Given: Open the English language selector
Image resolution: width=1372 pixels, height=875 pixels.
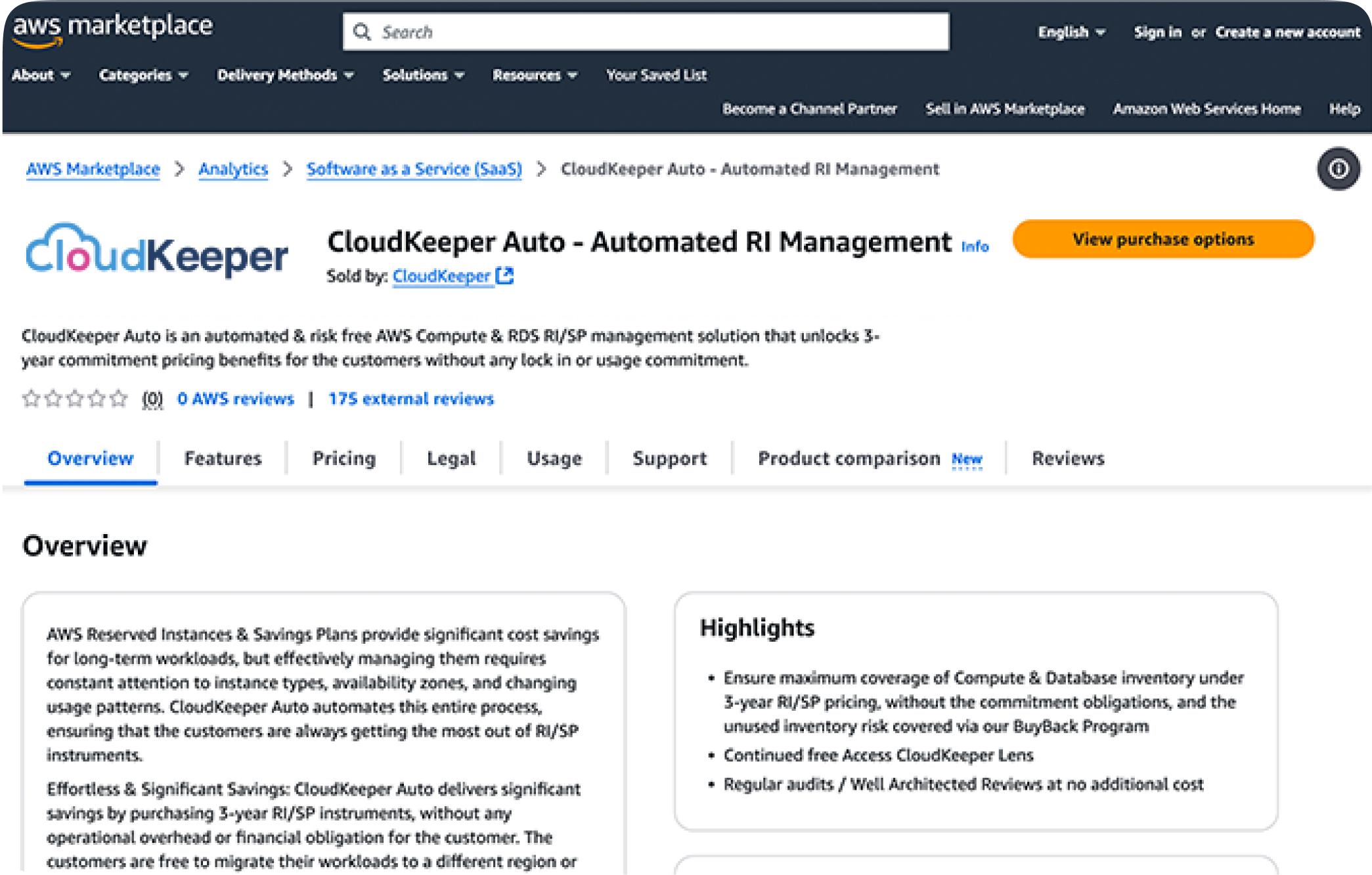Looking at the screenshot, I should click(1071, 32).
